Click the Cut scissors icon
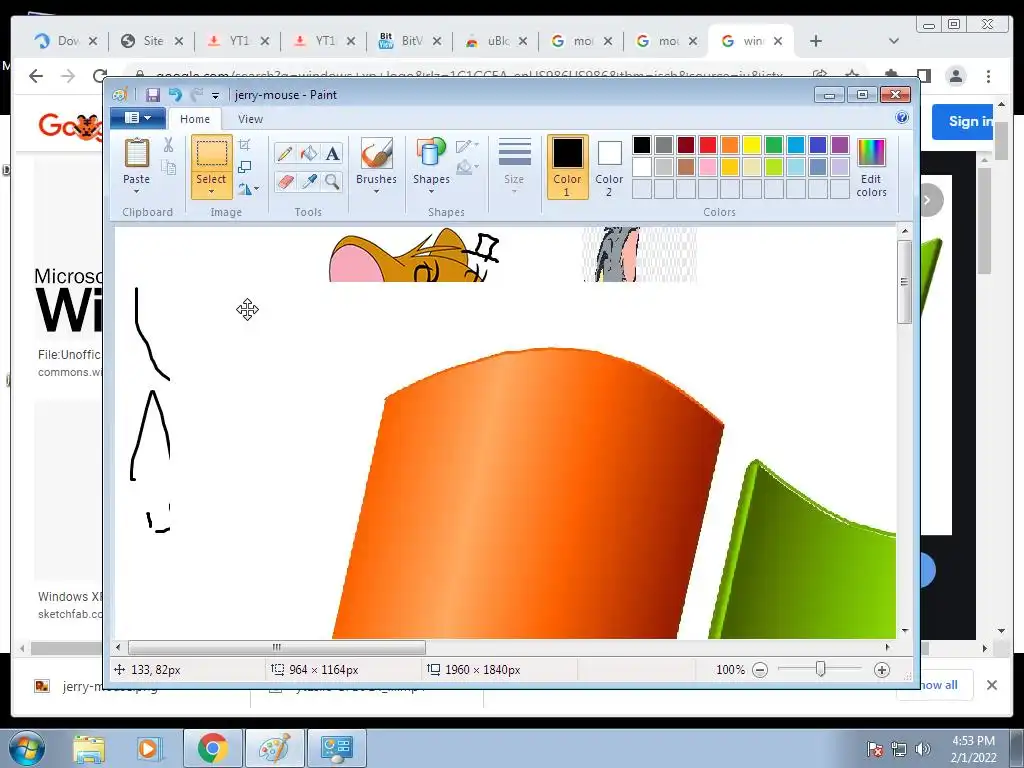This screenshot has height=768, width=1024. tap(168, 145)
